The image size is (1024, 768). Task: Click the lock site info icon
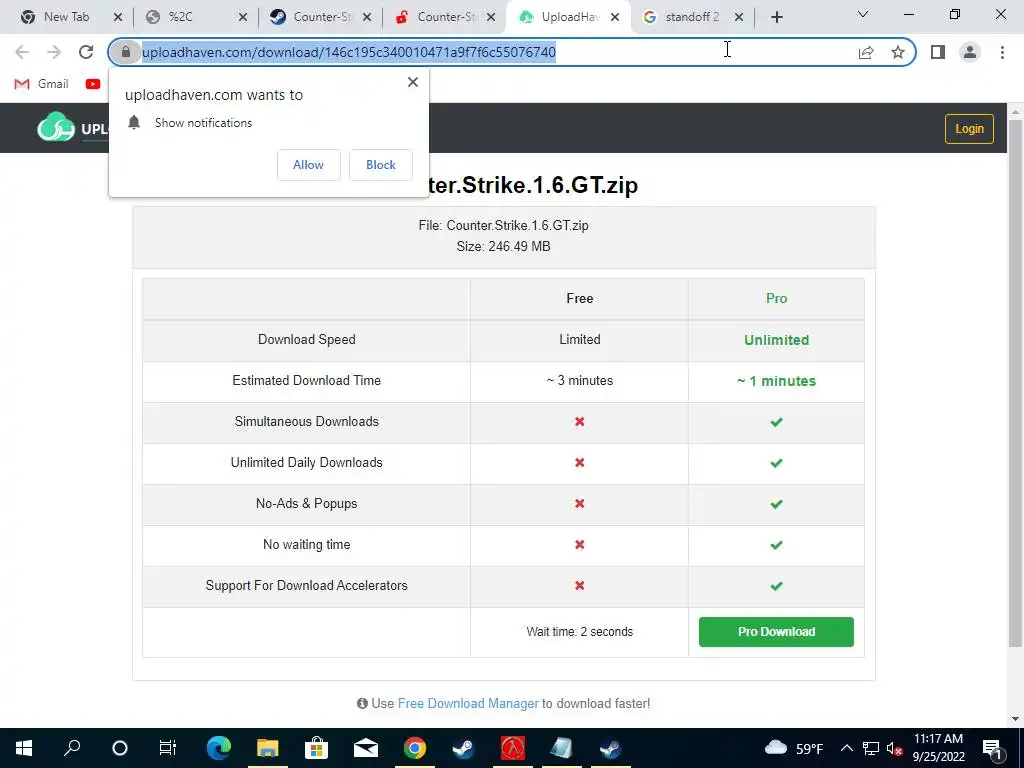click(x=126, y=52)
